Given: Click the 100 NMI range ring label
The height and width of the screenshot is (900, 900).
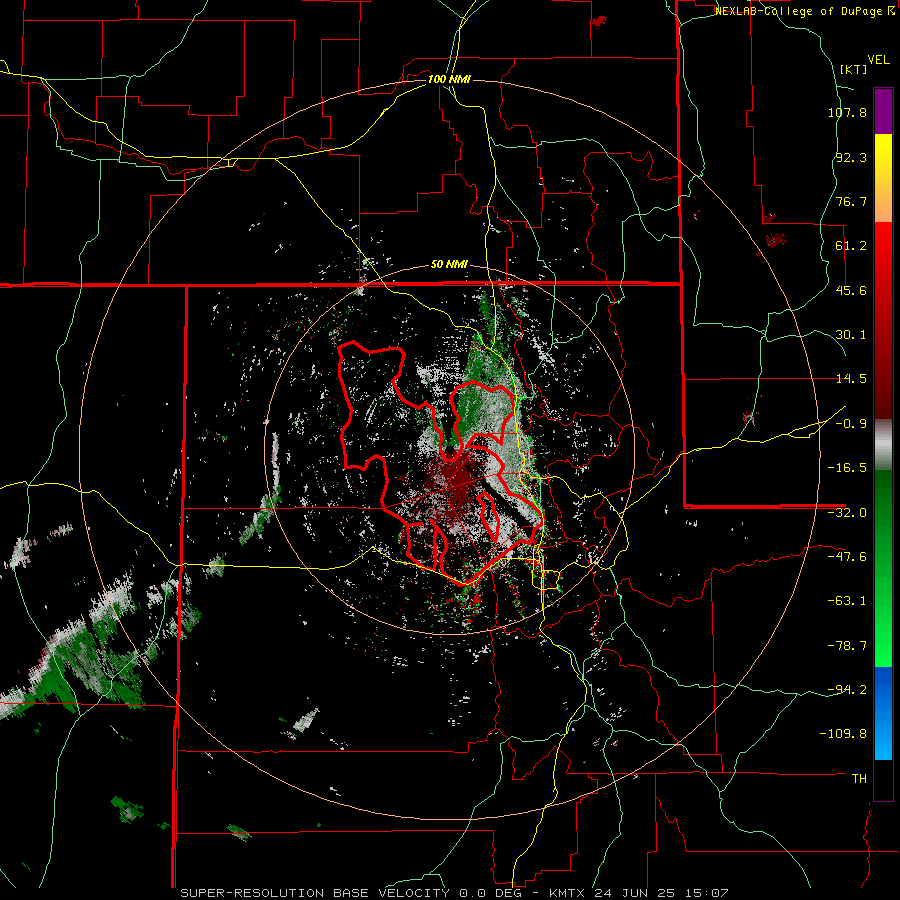Looking at the screenshot, I should click(449, 79).
